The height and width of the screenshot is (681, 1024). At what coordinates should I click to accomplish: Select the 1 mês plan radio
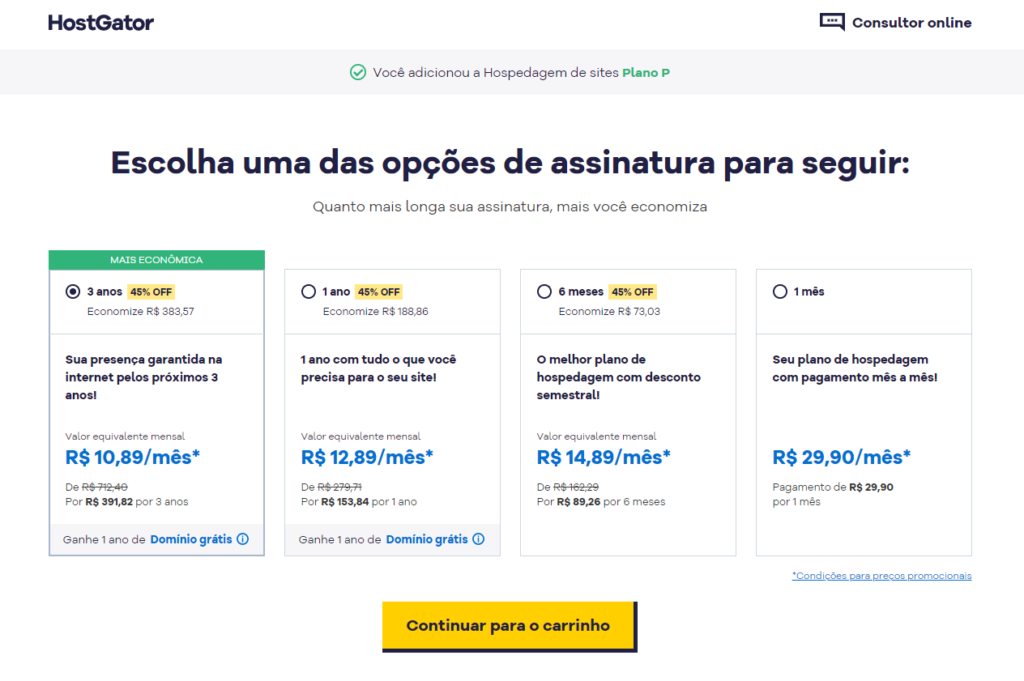coord(780,292)
